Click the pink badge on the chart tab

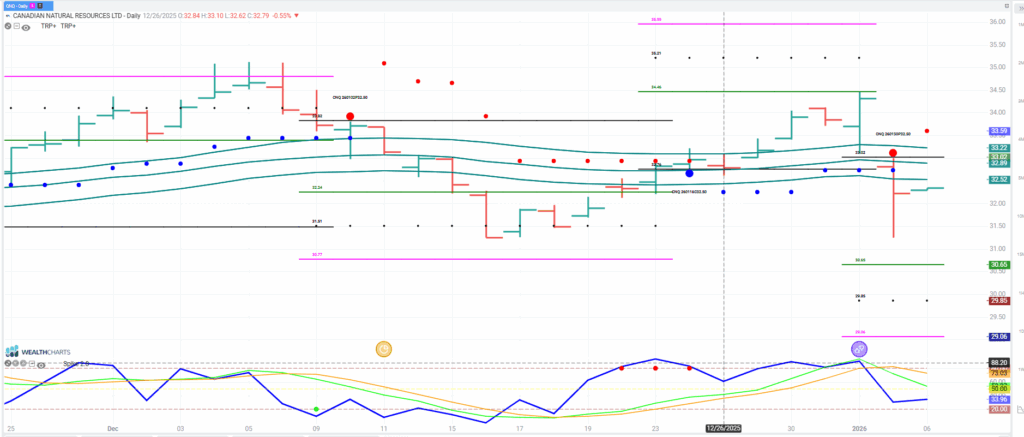click(33, 6)
